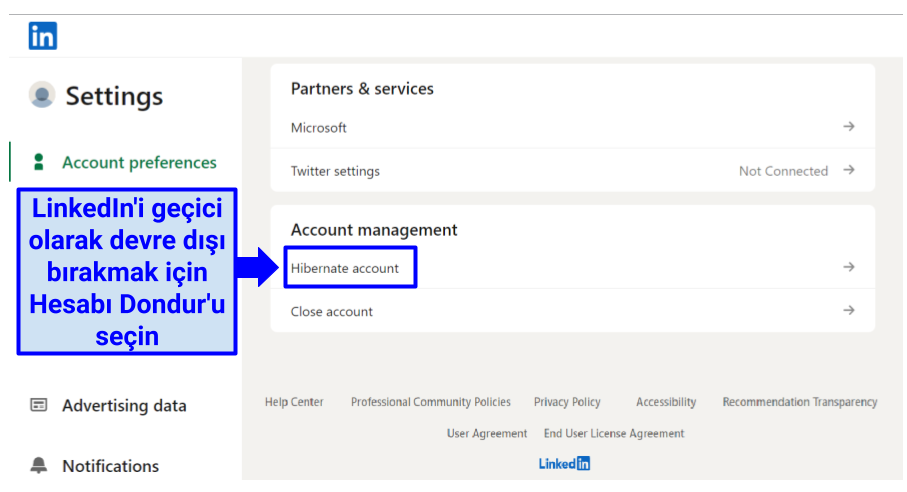This screenshot has width=907, height=492.
Task: Open Account preferences section
Action: 139,162
